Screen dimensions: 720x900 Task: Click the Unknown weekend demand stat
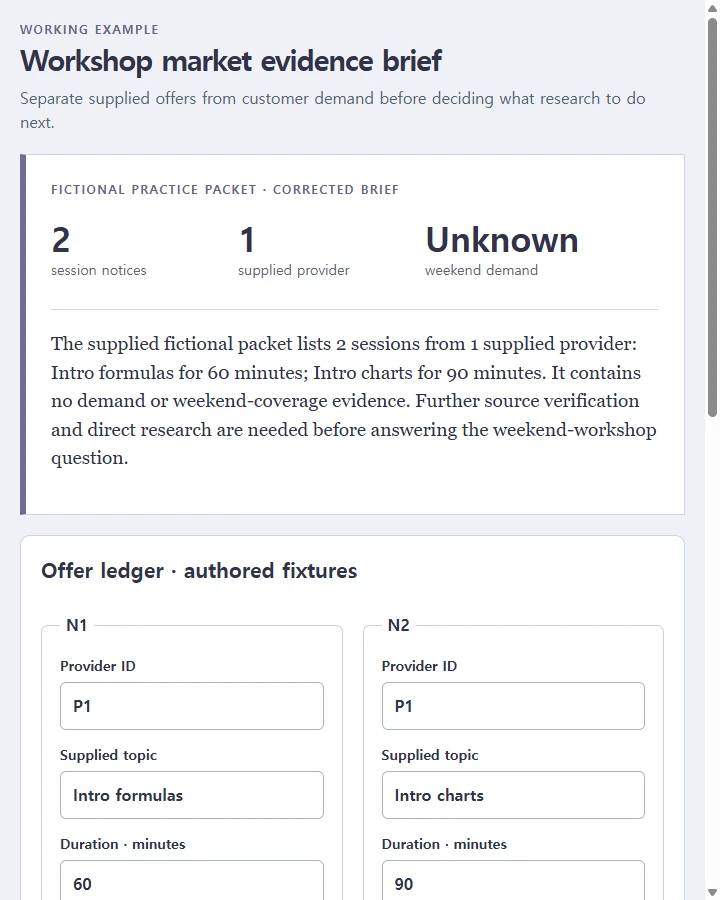[501, 251]
